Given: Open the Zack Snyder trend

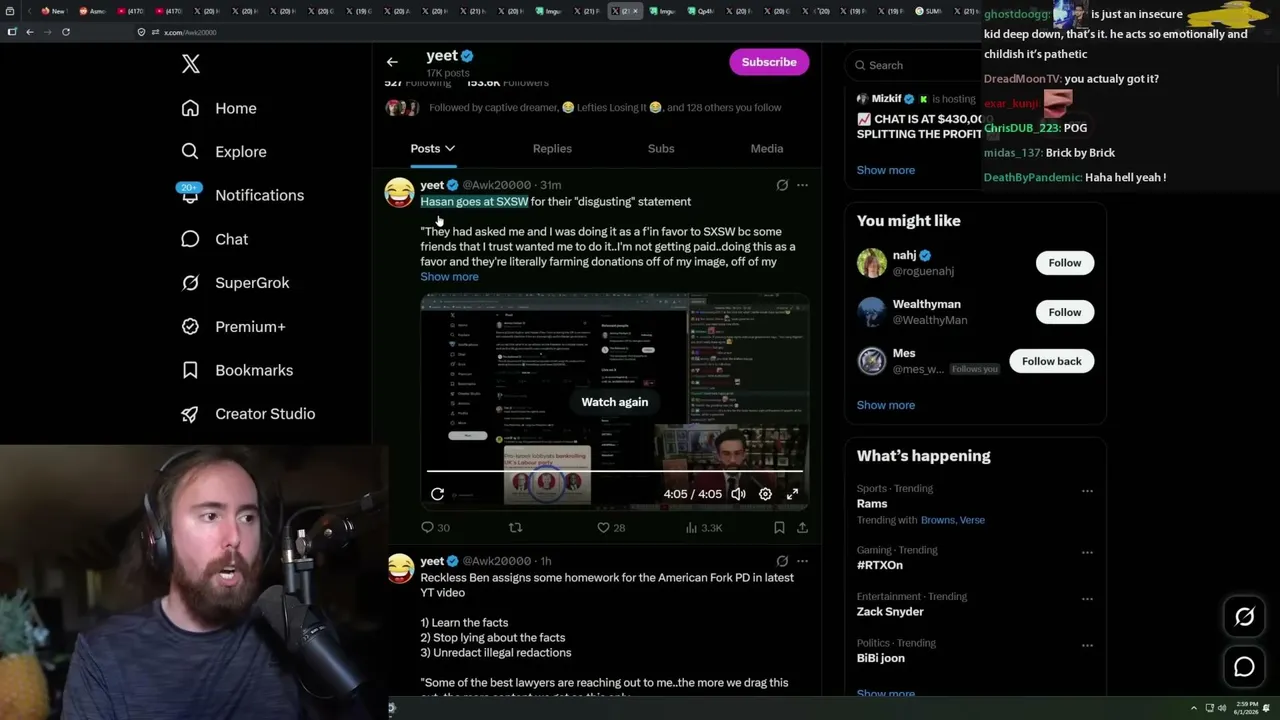Looking at the screenshot, I should click(890, 611).
